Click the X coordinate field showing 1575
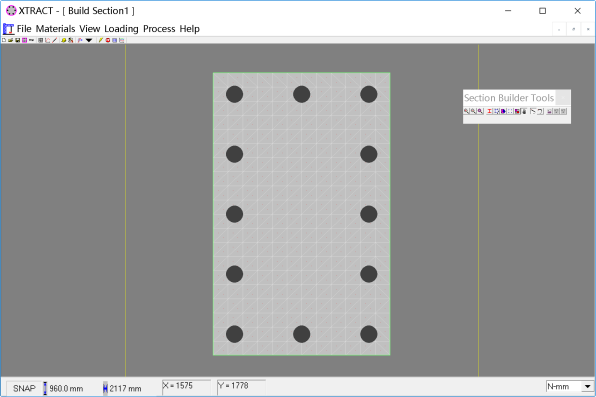 [186, 386]
